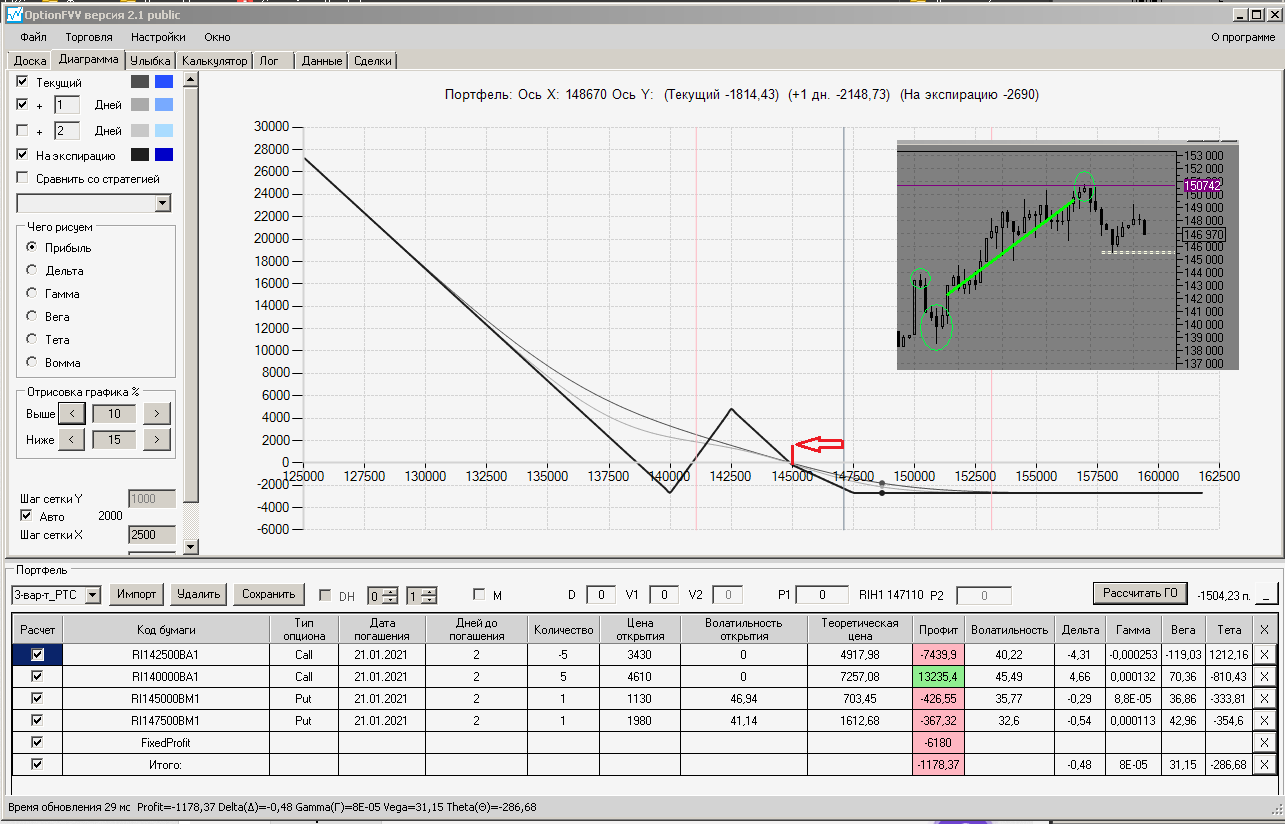Uncheck Расчет for the RI142500BA1 row
The width and height of the screenshot is (1285, 824).
(38, 654)
